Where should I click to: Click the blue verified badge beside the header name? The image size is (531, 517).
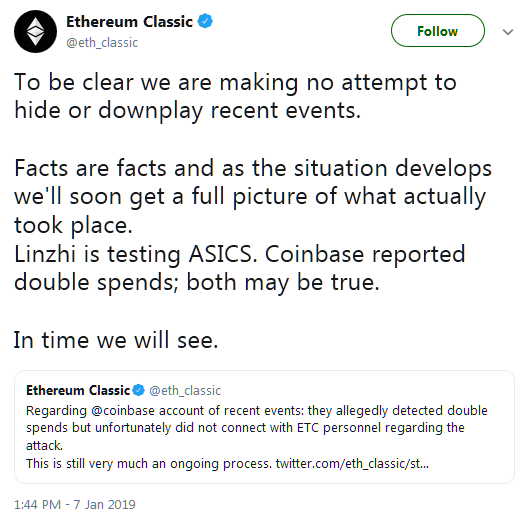point(205,21)
